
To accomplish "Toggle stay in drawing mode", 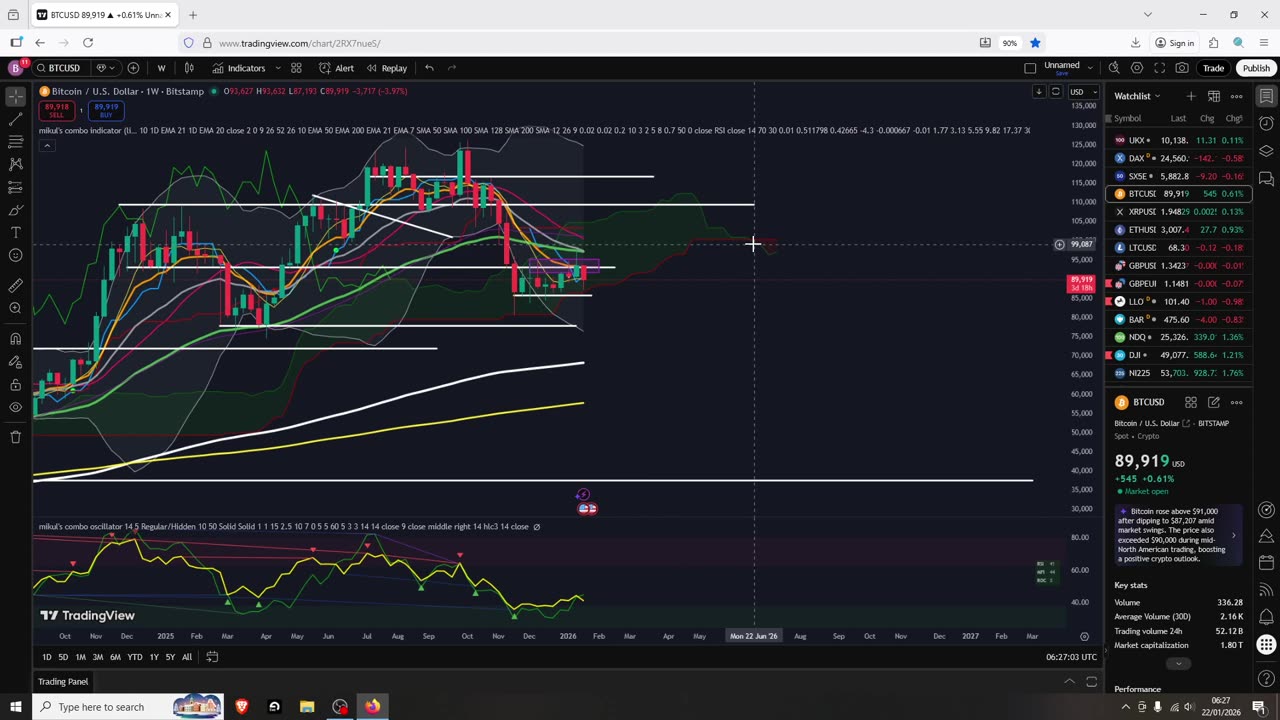I will (16, 362).
